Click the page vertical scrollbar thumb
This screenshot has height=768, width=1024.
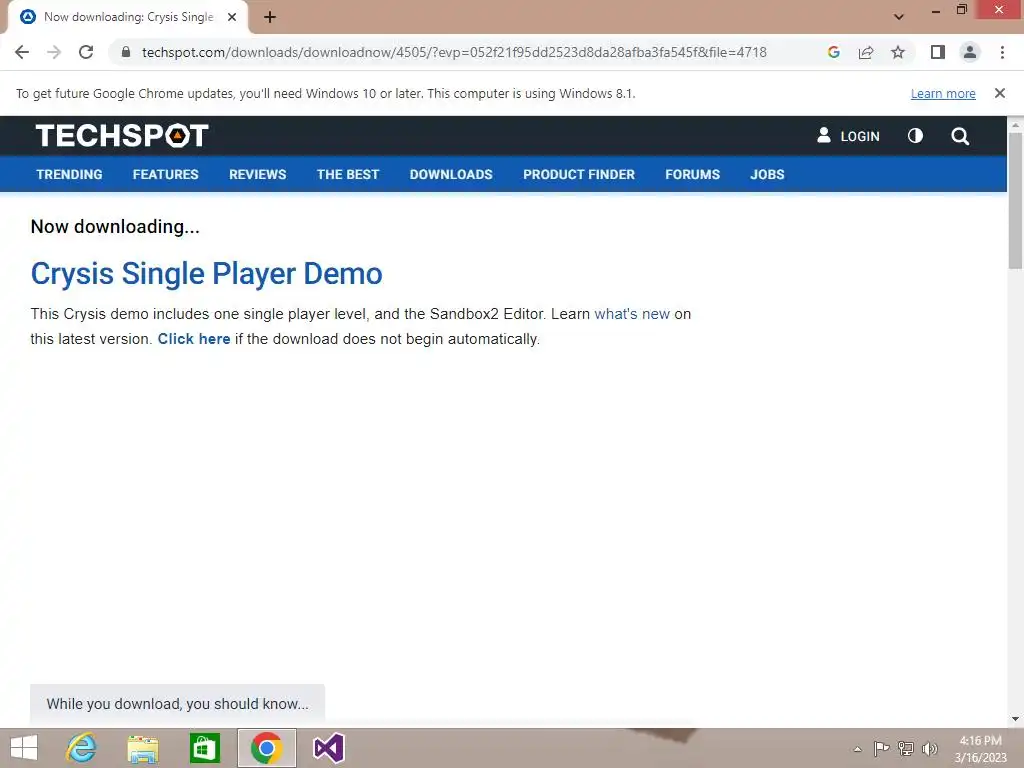[1015, 200]
